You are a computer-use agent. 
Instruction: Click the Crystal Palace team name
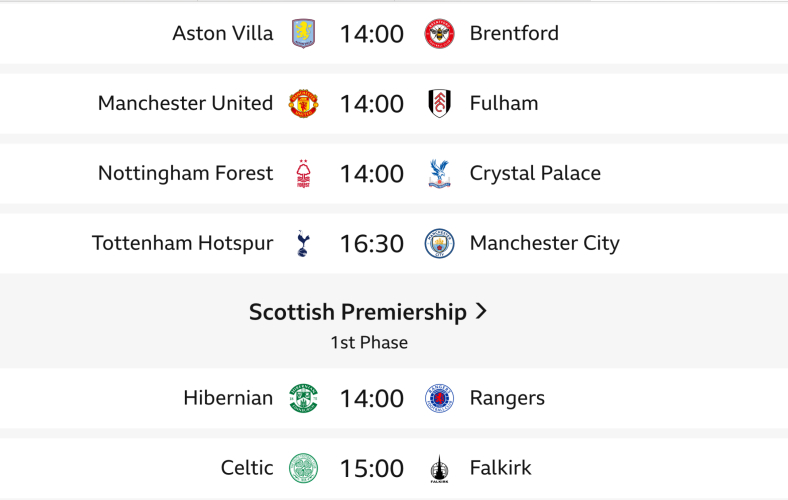(535, 173)
